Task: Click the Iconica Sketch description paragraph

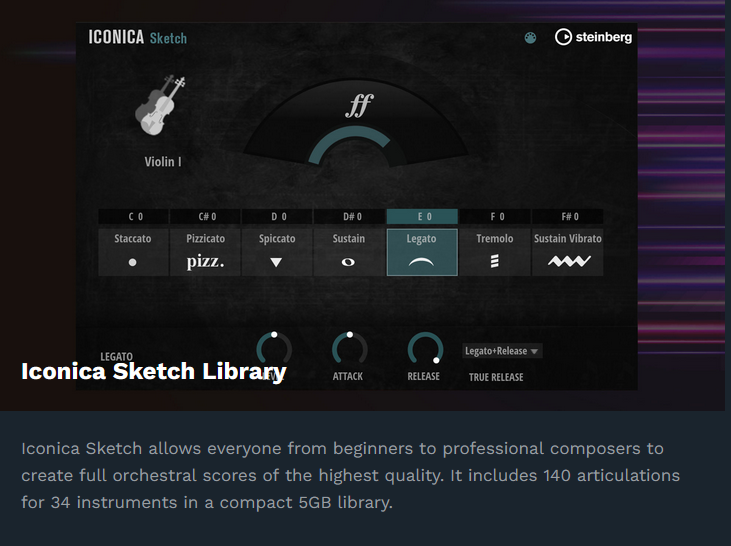Action: click(x=351, y=476)
